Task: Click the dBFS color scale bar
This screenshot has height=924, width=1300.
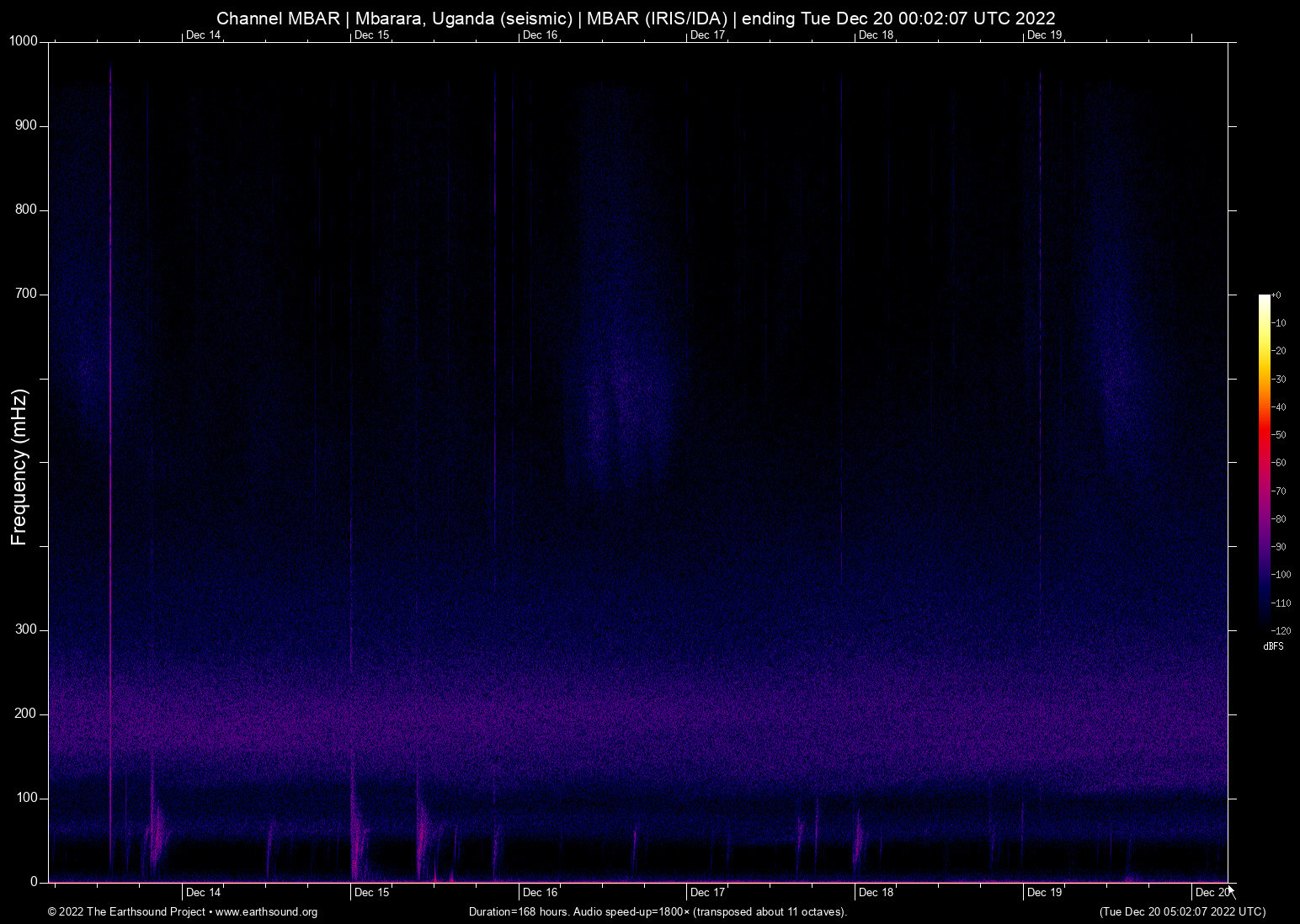Action: [1264, 461]
